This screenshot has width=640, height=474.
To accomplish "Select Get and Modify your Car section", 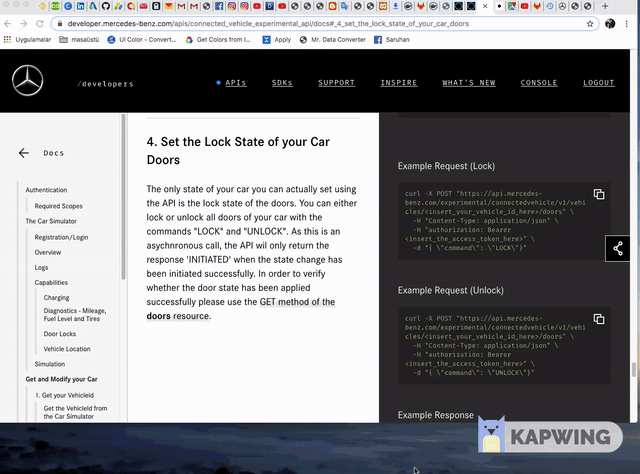I will [x=61, y=379].
